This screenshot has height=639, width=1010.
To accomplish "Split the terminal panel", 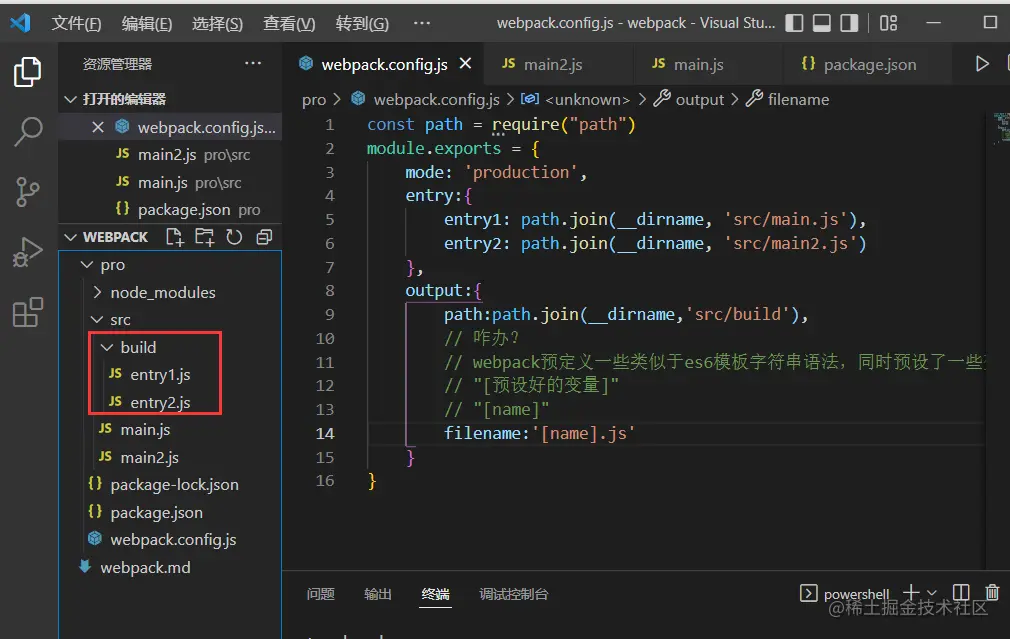I will (x=961, y=593).
